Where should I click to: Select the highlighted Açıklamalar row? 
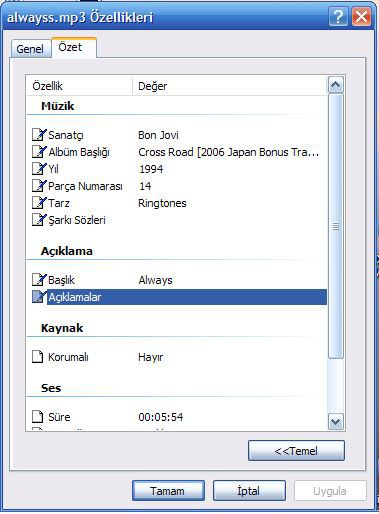[187, 297]
